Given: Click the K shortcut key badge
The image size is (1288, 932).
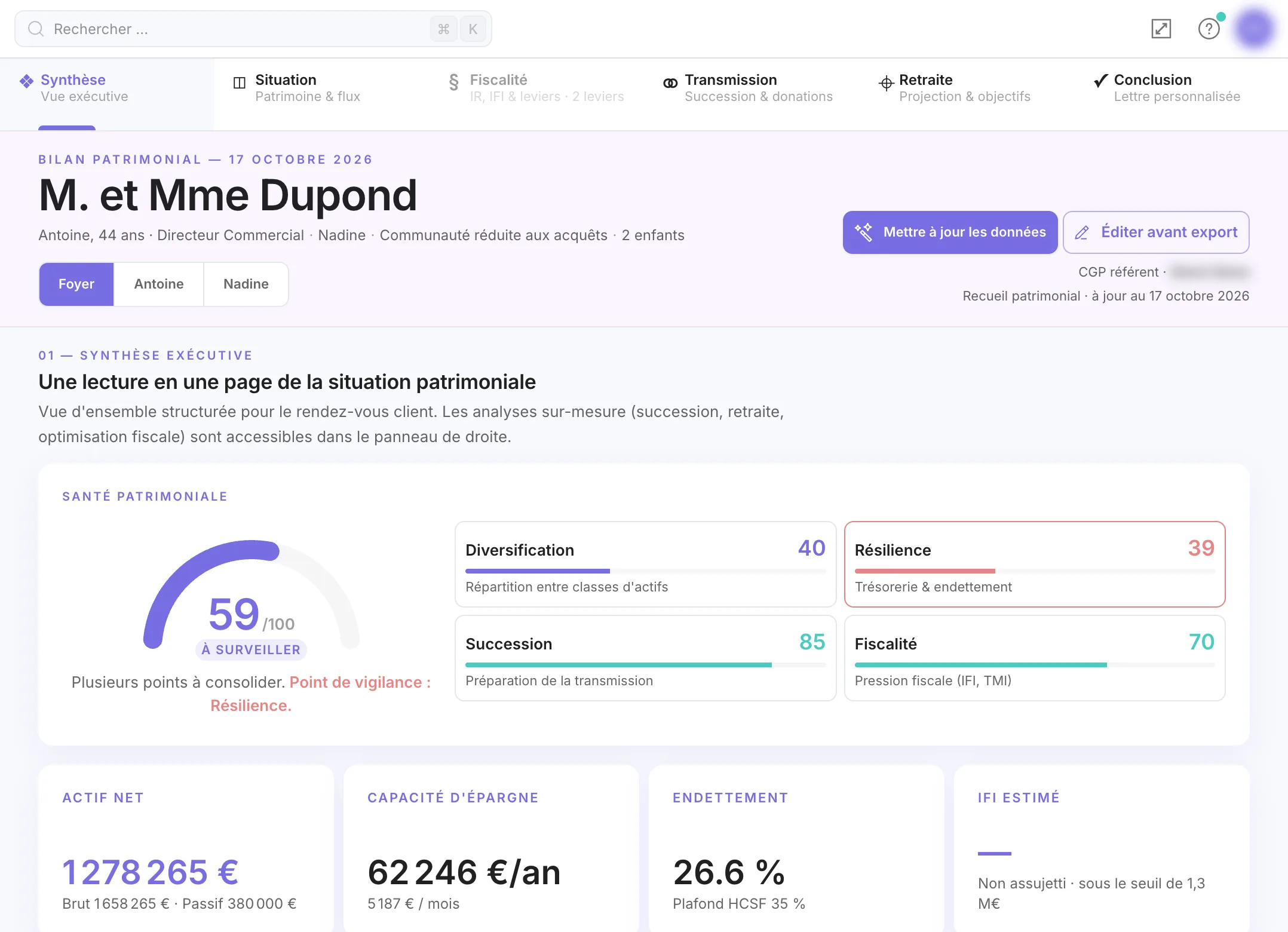Looking at the screenshot, I should [x=473, y=29].
